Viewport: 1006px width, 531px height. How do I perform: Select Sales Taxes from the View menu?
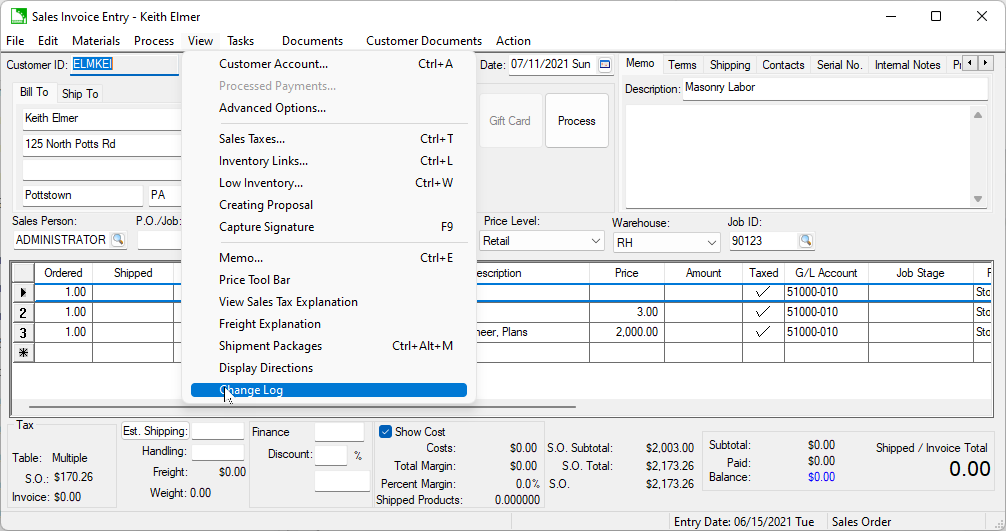coord(252,139)
